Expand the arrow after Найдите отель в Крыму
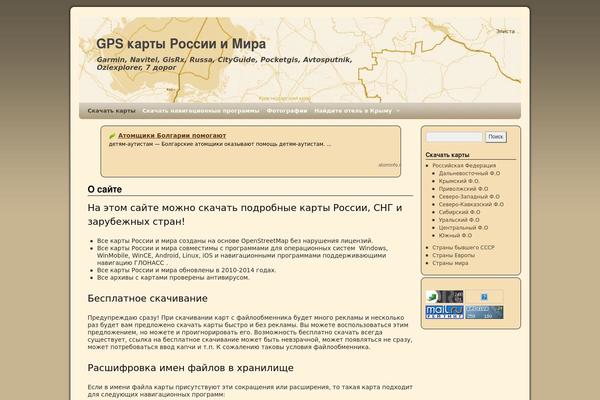 click(x=398, y=111)
